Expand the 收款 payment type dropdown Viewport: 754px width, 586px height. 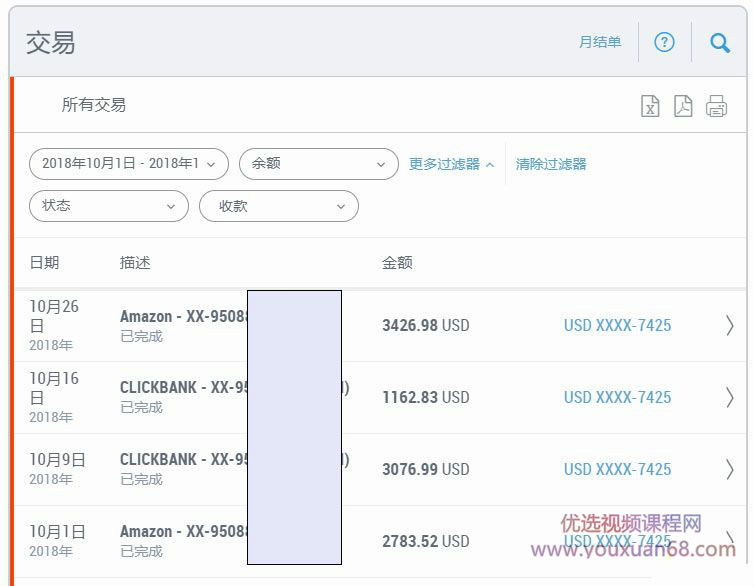[278, 206]
